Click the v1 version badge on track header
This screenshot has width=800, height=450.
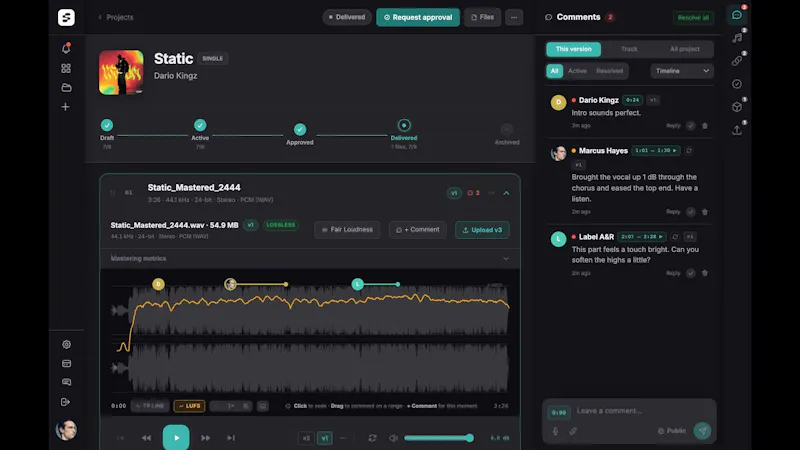pyautogui.click(x=454, y=193)
